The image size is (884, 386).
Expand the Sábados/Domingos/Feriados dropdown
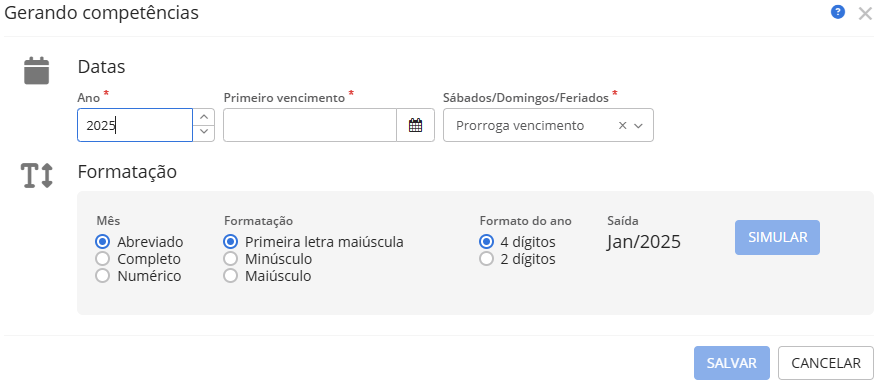click(638, 125)
